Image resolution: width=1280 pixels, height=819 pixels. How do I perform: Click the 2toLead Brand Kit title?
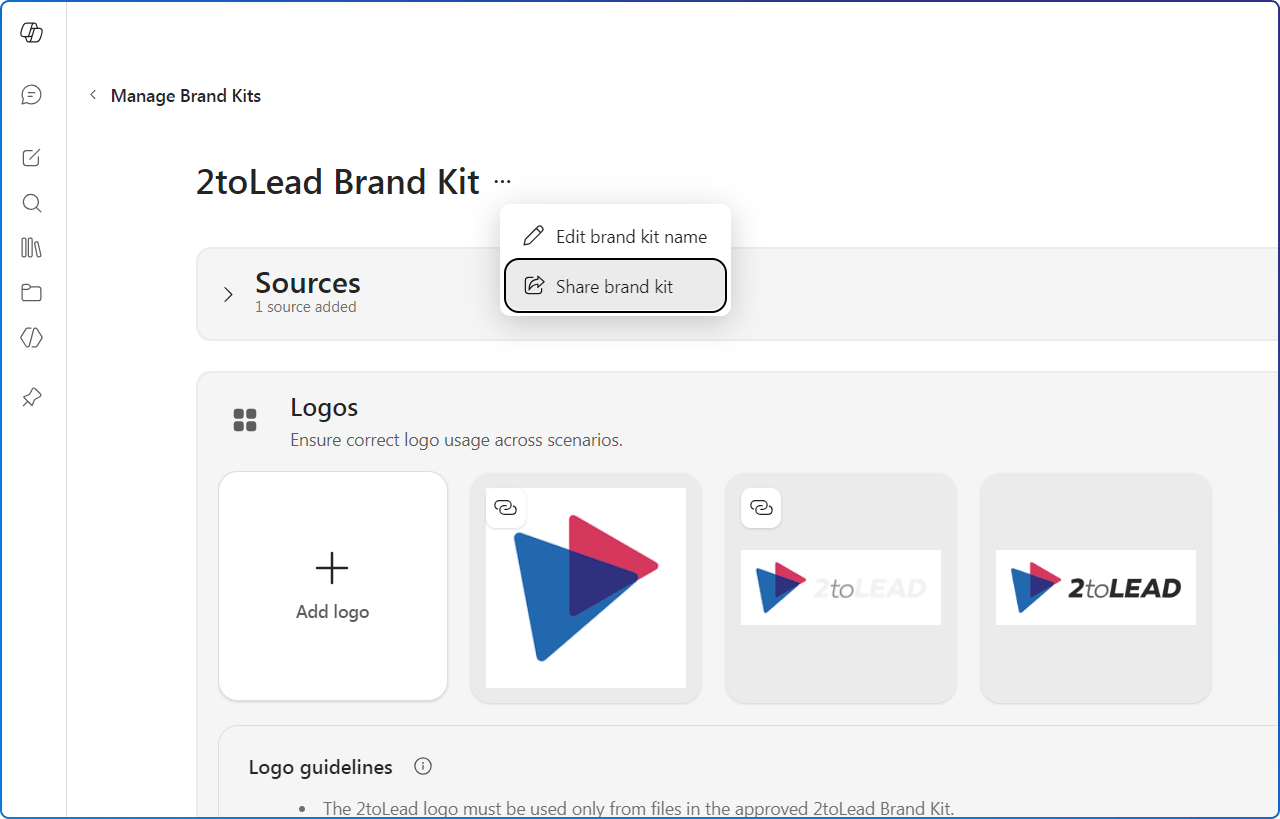point(338,182)
